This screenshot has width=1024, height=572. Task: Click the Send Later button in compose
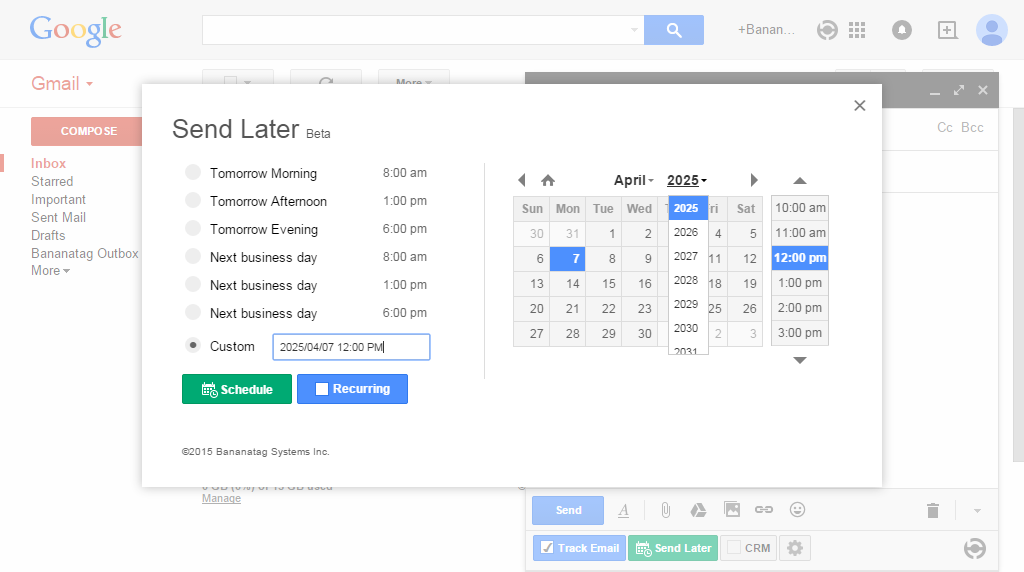(673, 548)
